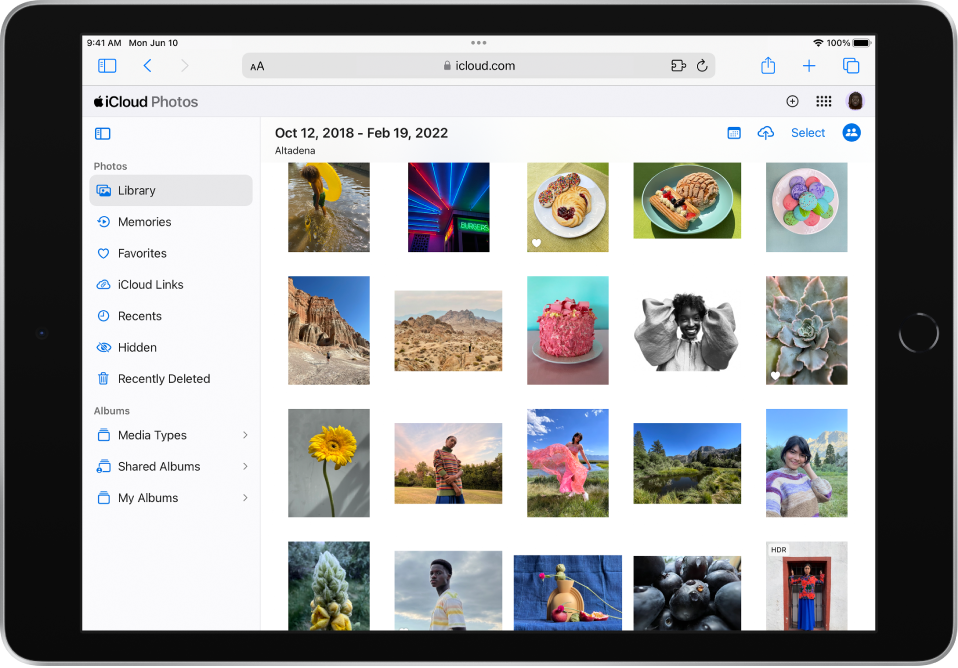Open the extensions icon in address bar
Screen dimensions: 958x668
point(678,65)
